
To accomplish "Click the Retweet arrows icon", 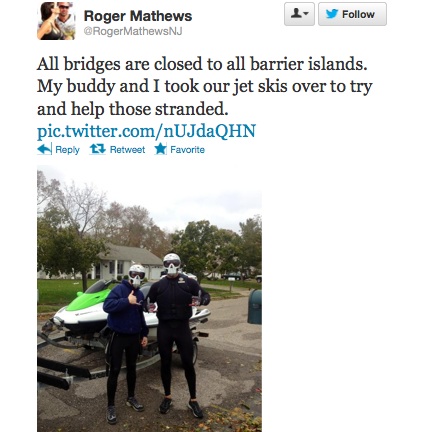I will click(98, 149).
